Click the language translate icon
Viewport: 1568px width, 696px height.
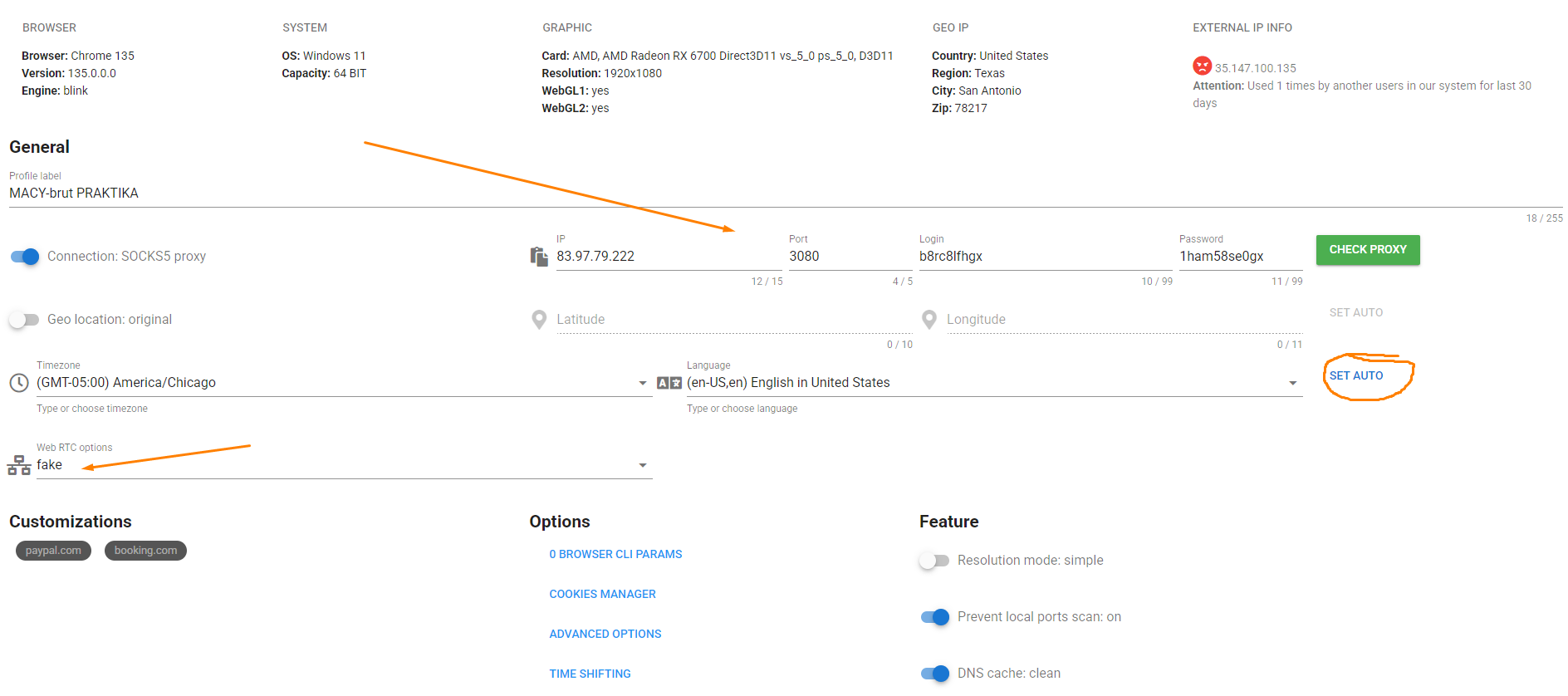pyautogui.click(x=669, y=383)
